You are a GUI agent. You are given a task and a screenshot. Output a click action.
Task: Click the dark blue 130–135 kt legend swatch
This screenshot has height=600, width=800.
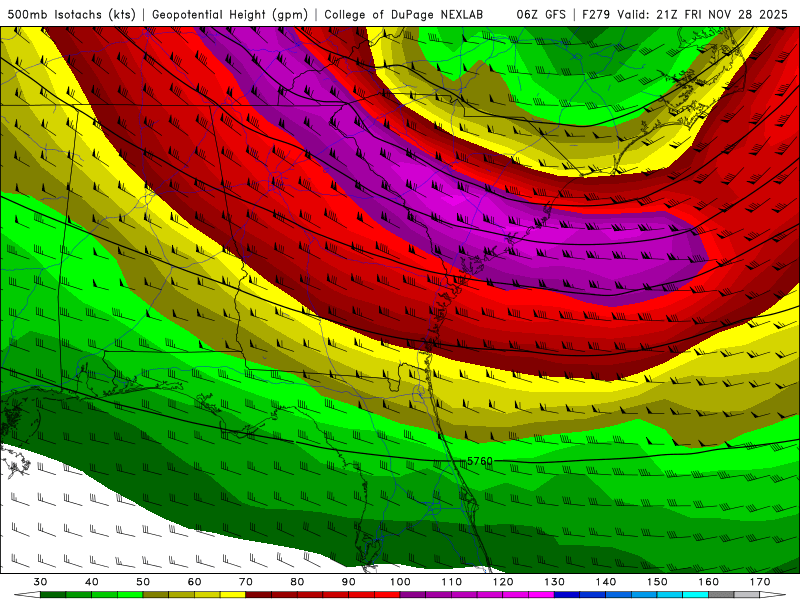coord(567,595)
